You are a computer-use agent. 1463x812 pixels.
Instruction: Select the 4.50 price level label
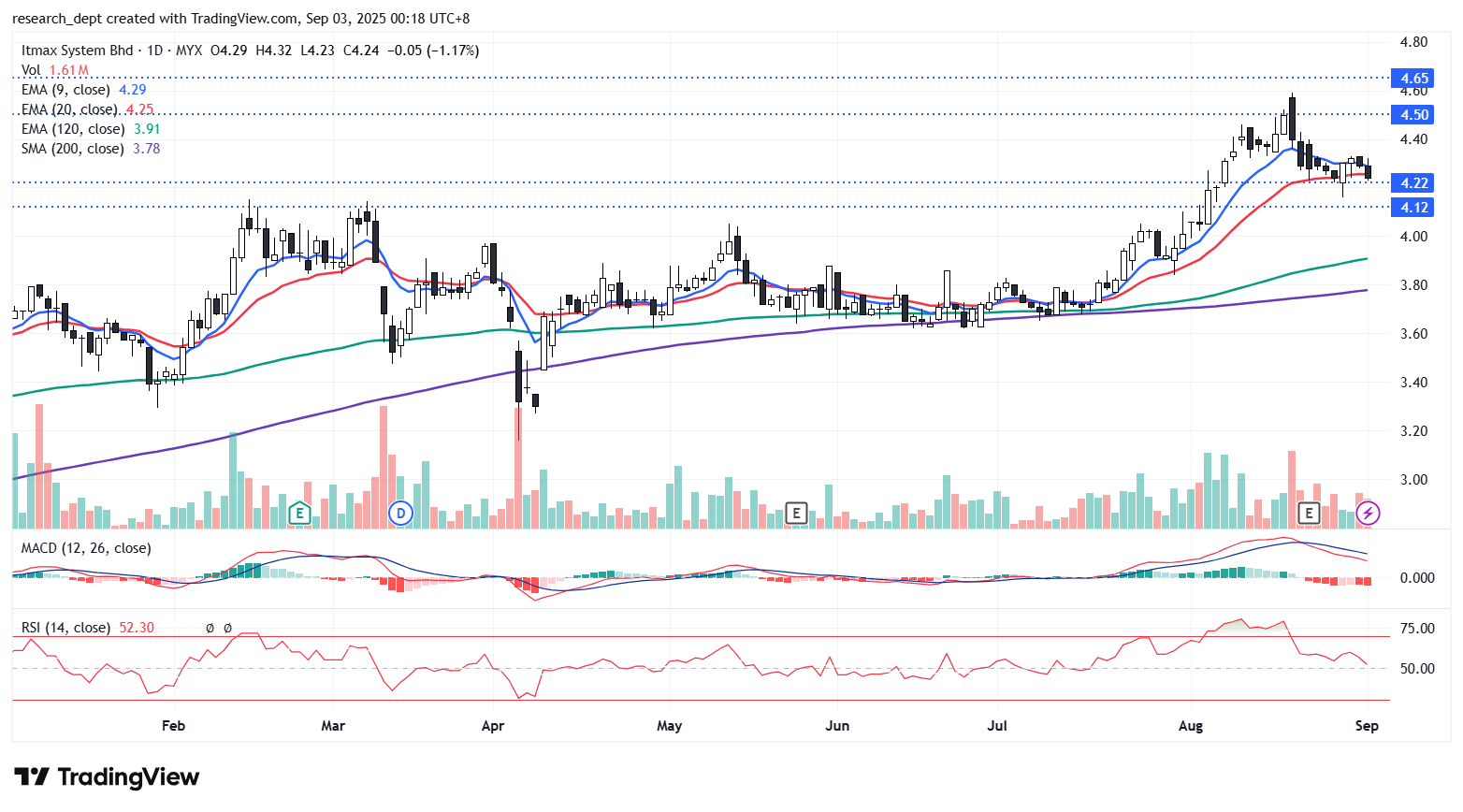point(1413,115)
